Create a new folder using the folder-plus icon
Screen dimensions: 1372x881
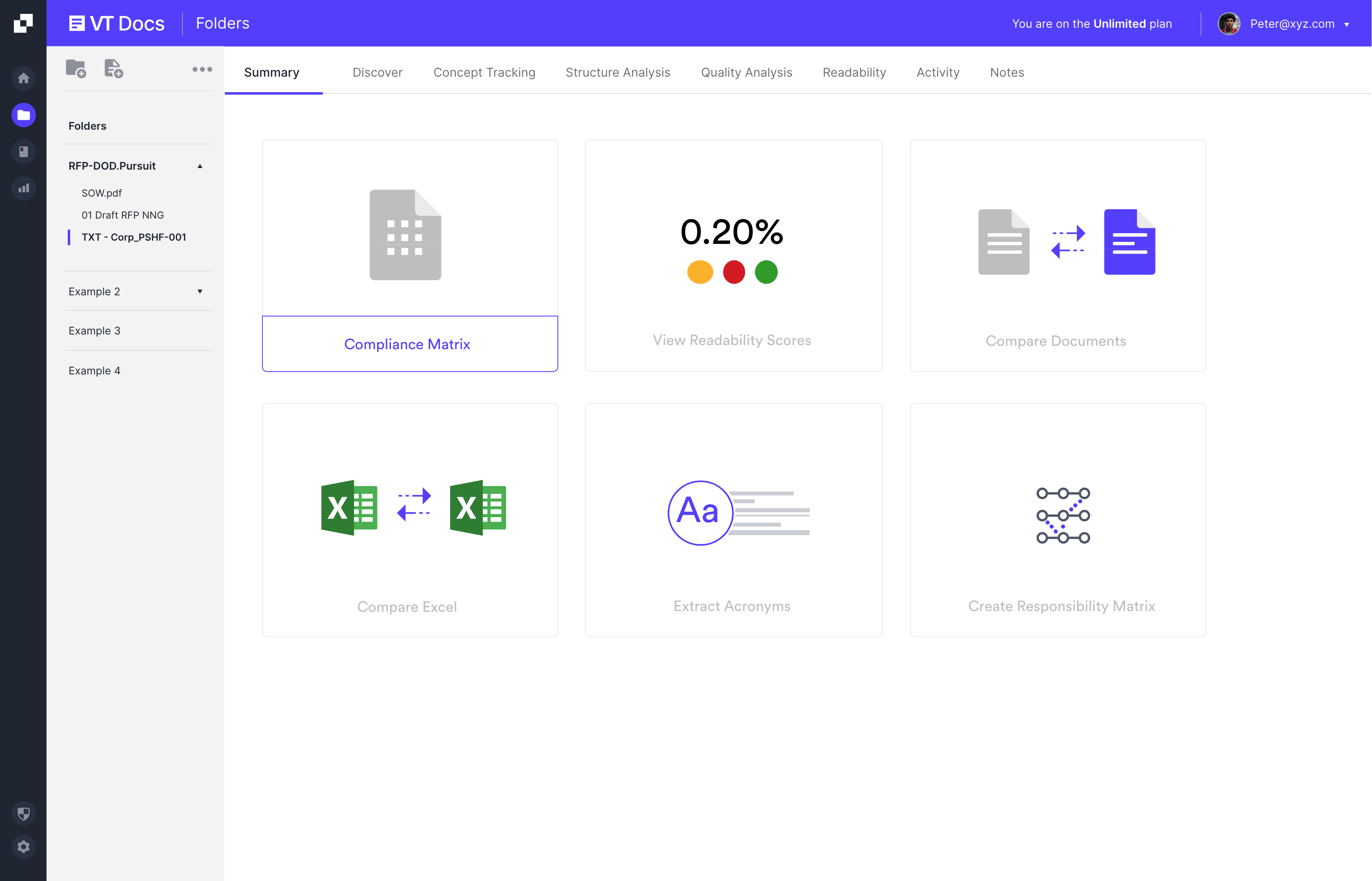click(x=76, y=68)
